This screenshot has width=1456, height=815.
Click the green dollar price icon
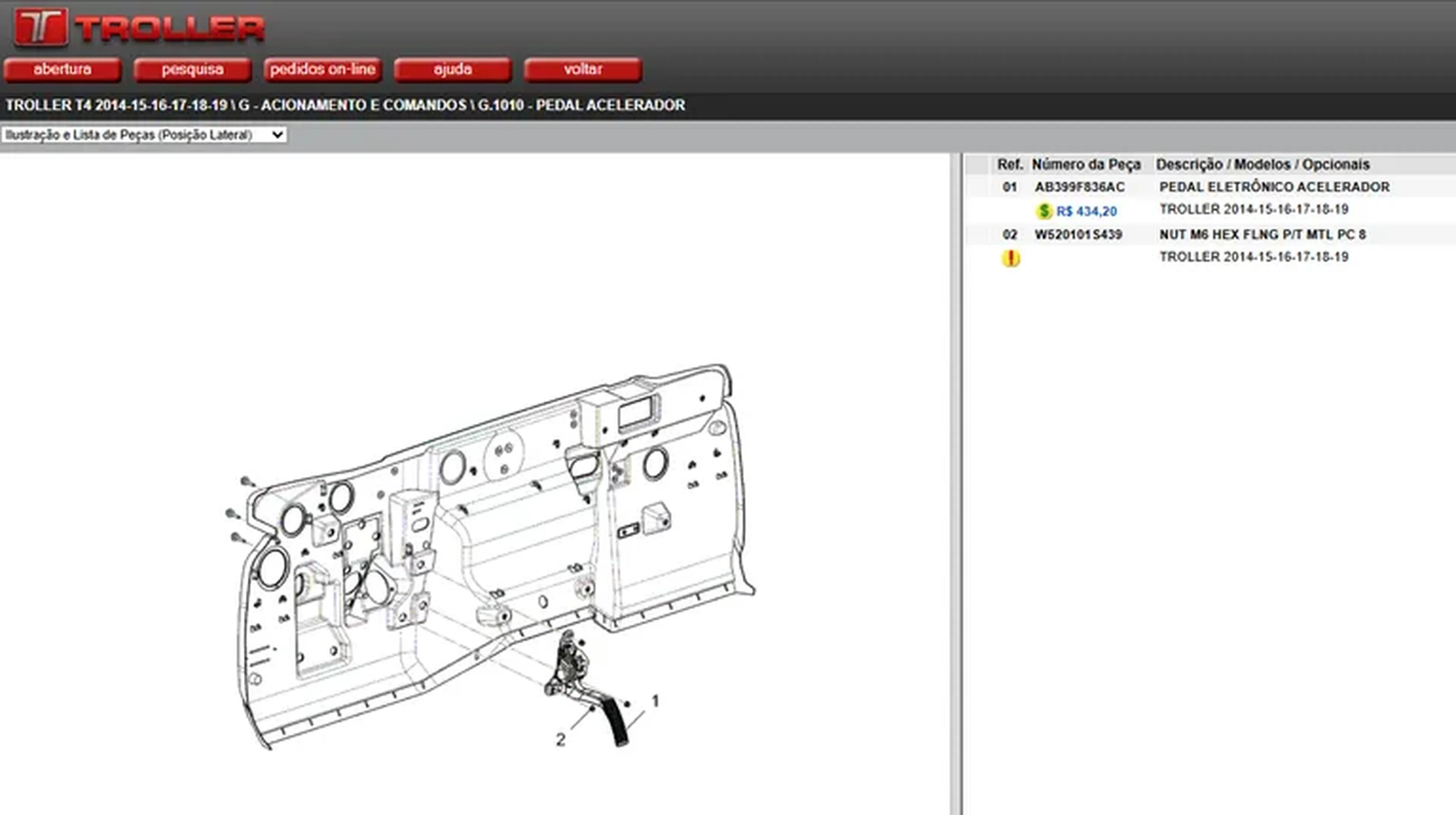[1044, 212]
